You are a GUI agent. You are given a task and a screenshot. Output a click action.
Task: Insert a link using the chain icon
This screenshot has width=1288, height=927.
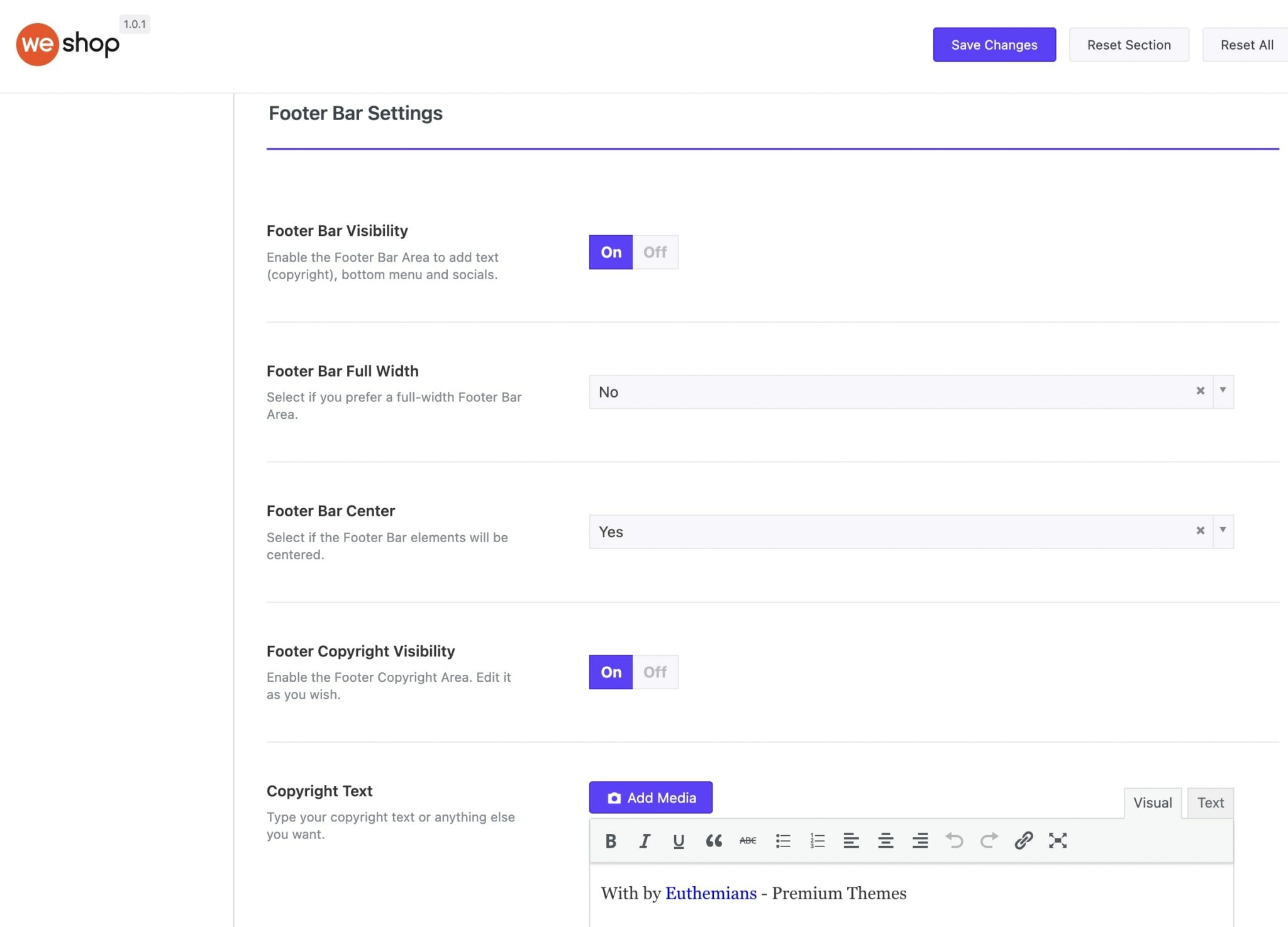coord(1023,841)
